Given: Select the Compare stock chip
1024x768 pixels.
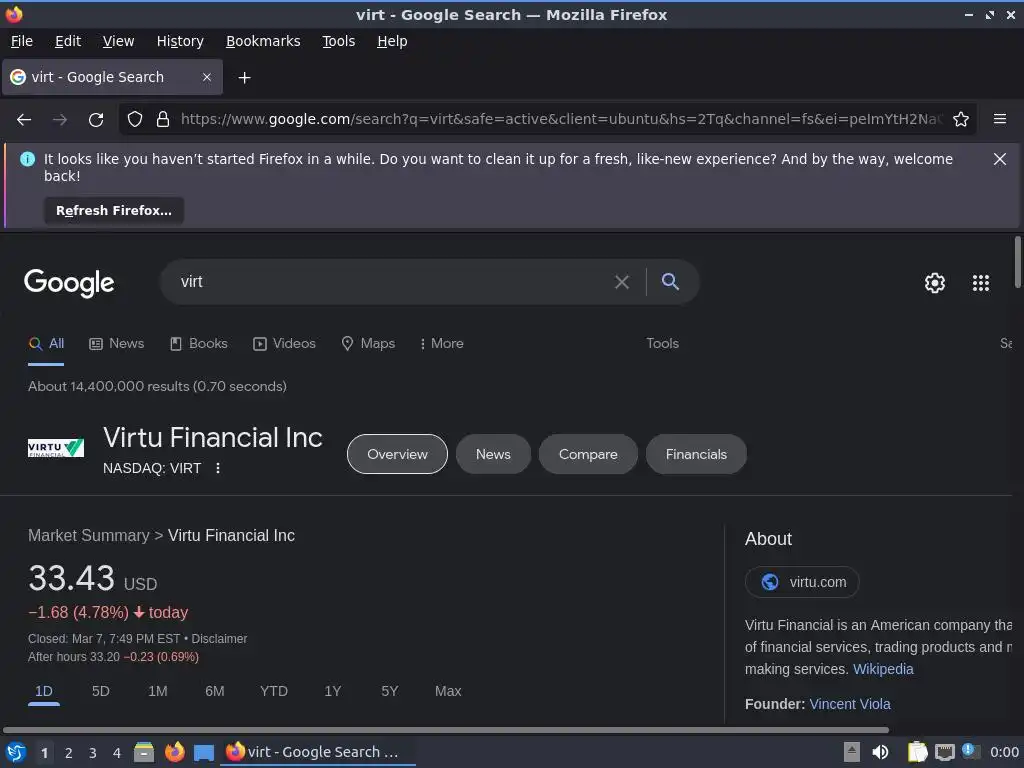Looking at the screenshot, I should click(588, 454).
